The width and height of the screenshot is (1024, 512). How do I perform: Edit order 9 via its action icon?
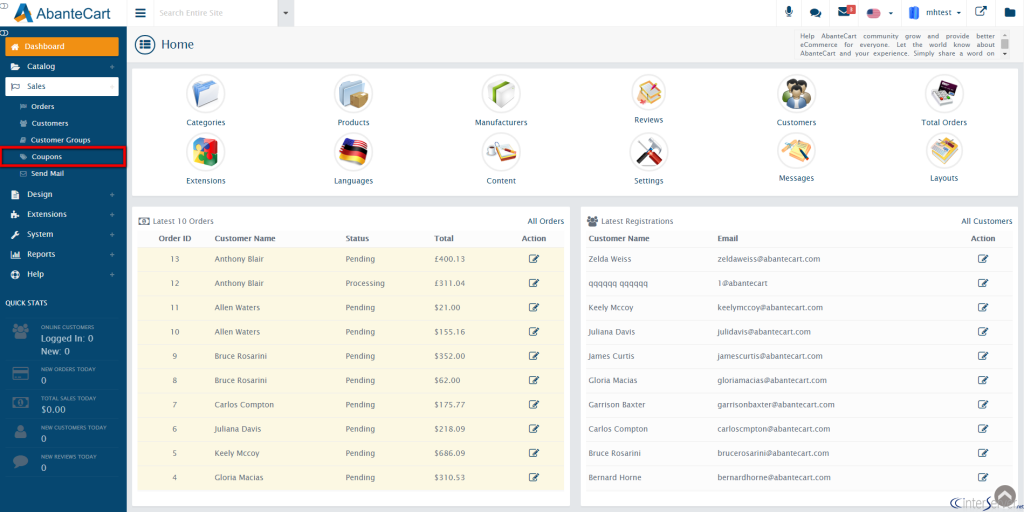point(534,356)
